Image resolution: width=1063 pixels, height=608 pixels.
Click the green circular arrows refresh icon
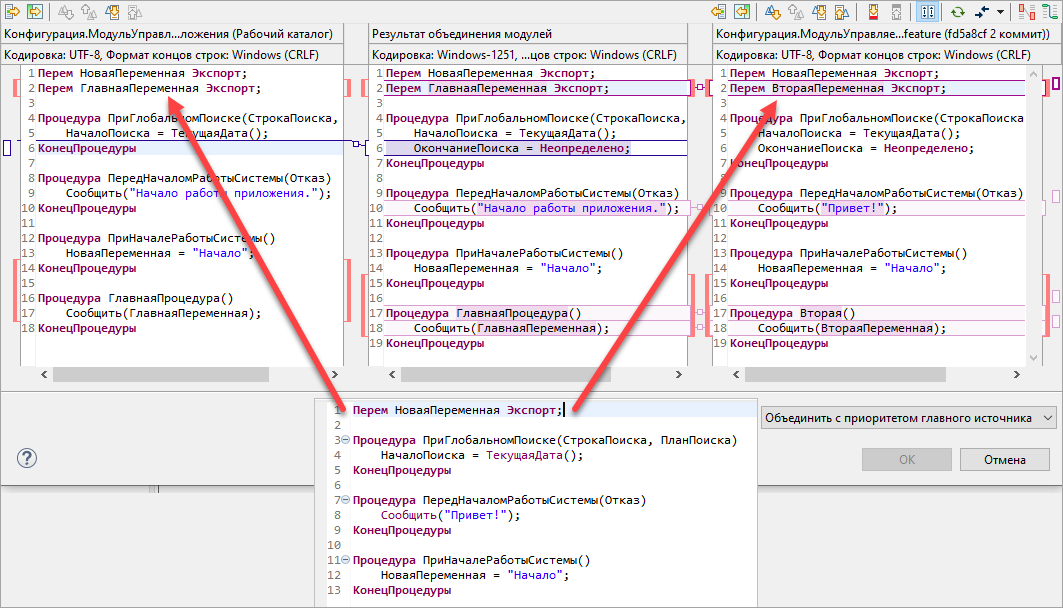957,12
